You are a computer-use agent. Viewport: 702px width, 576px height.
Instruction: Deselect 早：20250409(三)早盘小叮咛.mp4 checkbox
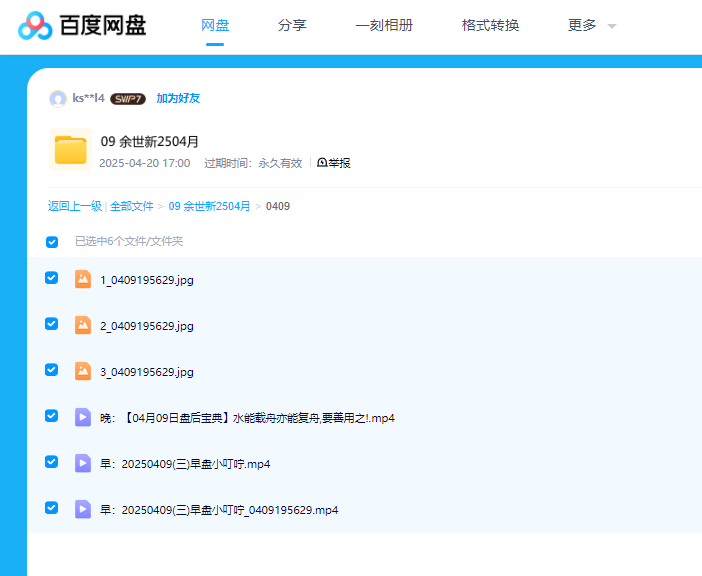(52, 462)
